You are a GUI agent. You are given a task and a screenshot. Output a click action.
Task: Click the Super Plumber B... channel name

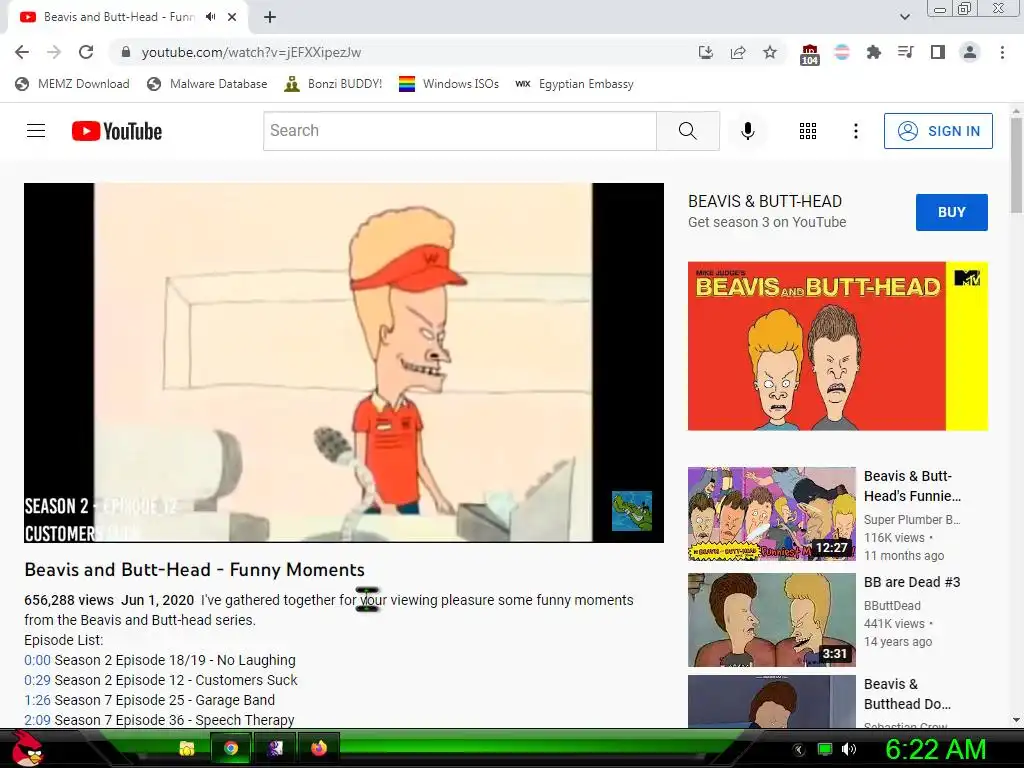[912, 520]
